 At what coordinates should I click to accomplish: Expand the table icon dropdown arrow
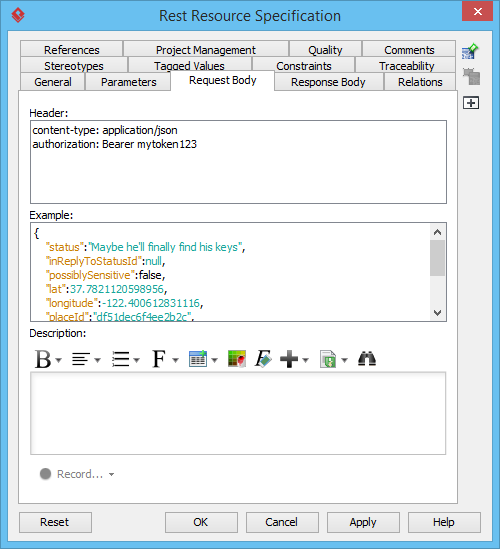point(215,360)
